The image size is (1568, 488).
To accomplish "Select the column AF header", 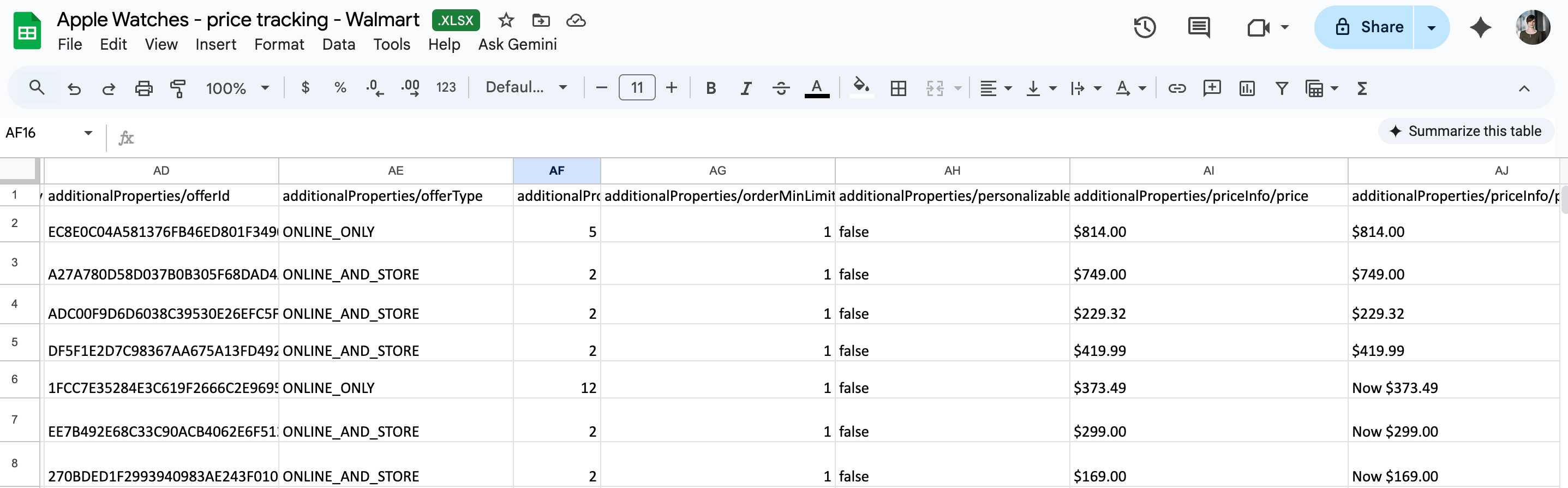I will pos(556,171).
